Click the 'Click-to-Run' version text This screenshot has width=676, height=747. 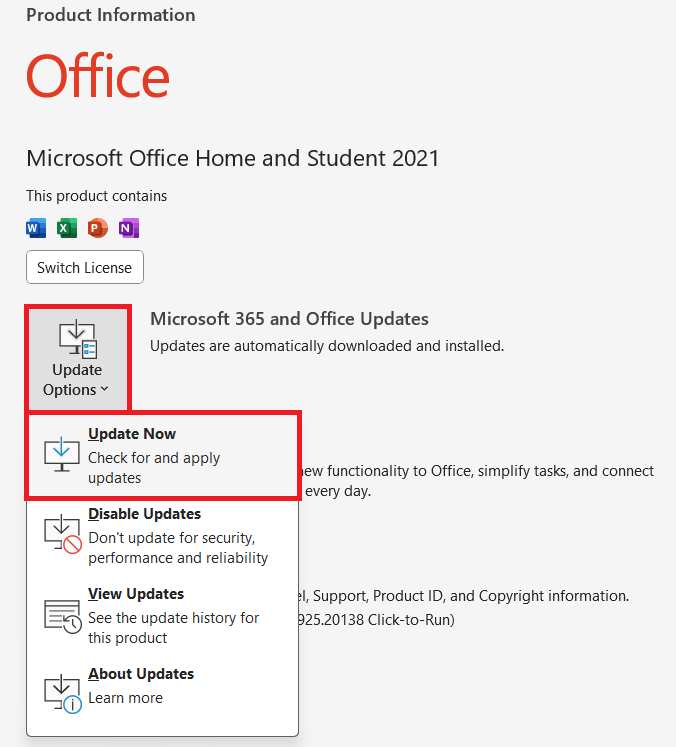pyautogui.click(x=411, y=620)
